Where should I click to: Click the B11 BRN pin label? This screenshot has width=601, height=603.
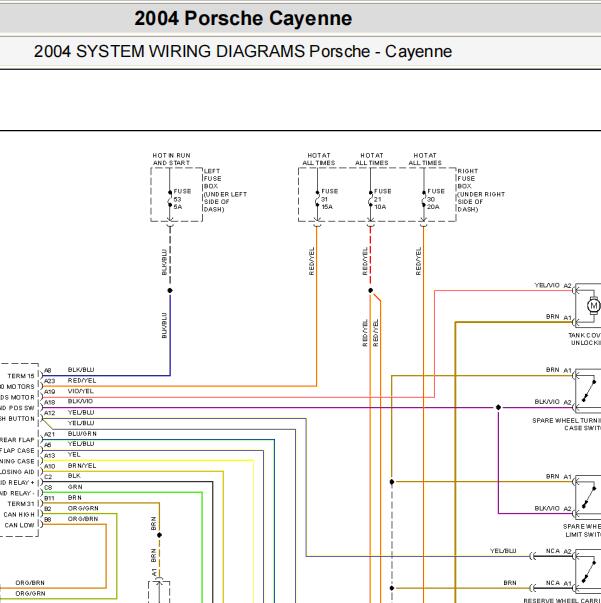pyautogui.click(x=63, y=498)
